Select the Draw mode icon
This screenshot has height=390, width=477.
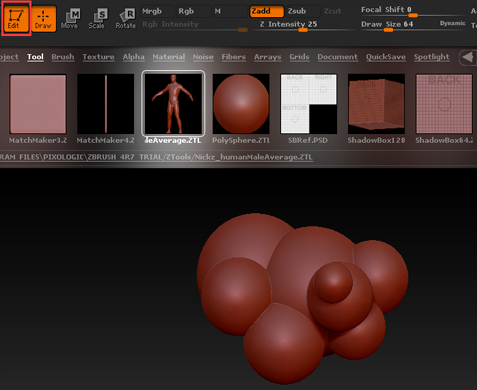coord(43,18)
